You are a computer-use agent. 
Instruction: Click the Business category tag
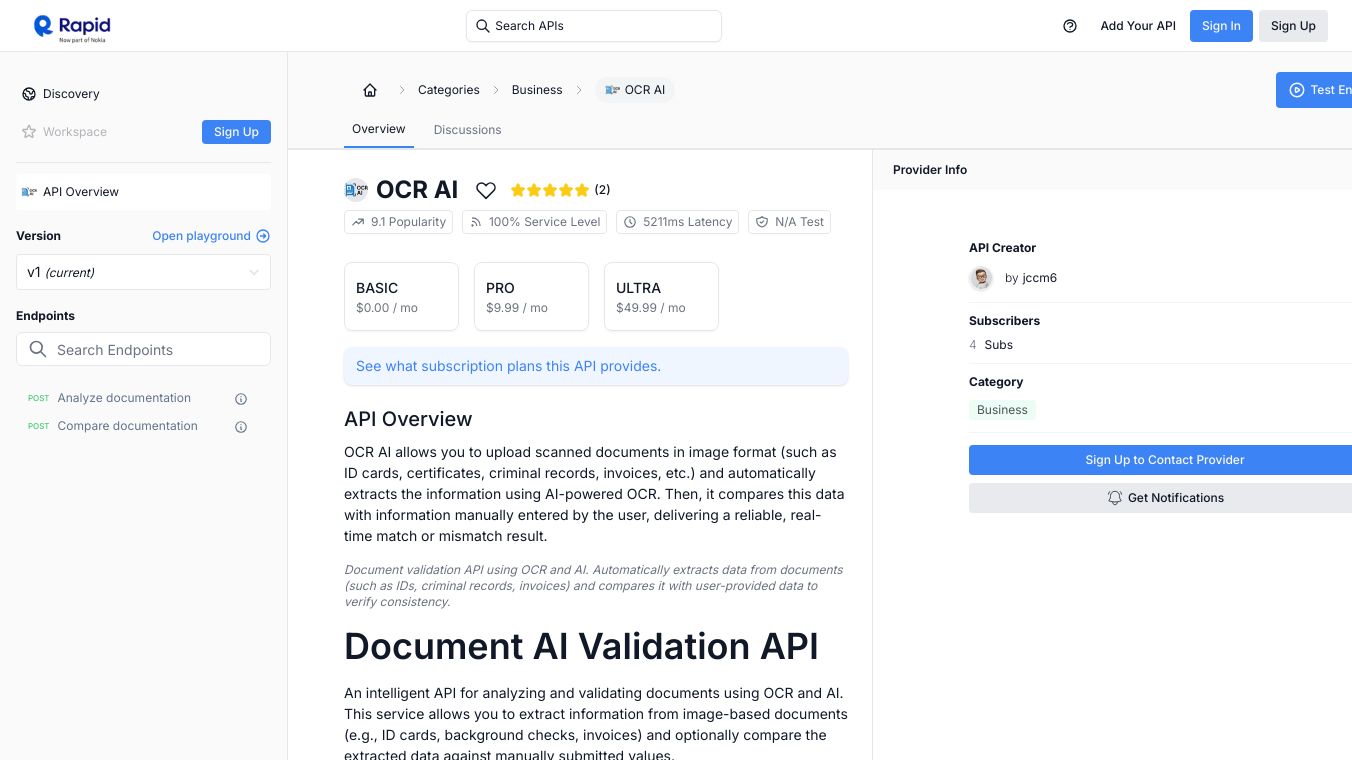click(1002, 410)
